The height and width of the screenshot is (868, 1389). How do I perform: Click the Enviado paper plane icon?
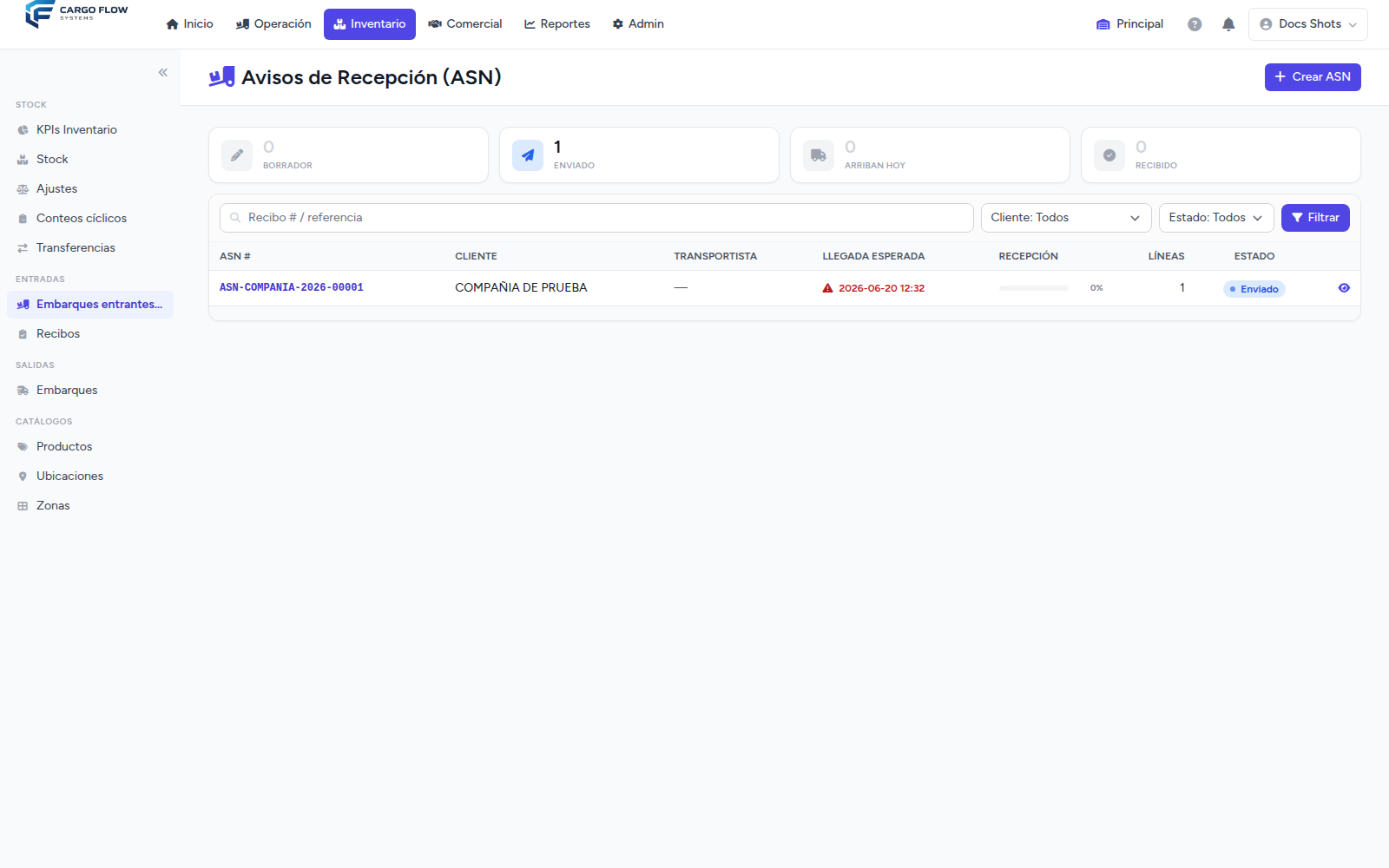[x=528, y=155]
